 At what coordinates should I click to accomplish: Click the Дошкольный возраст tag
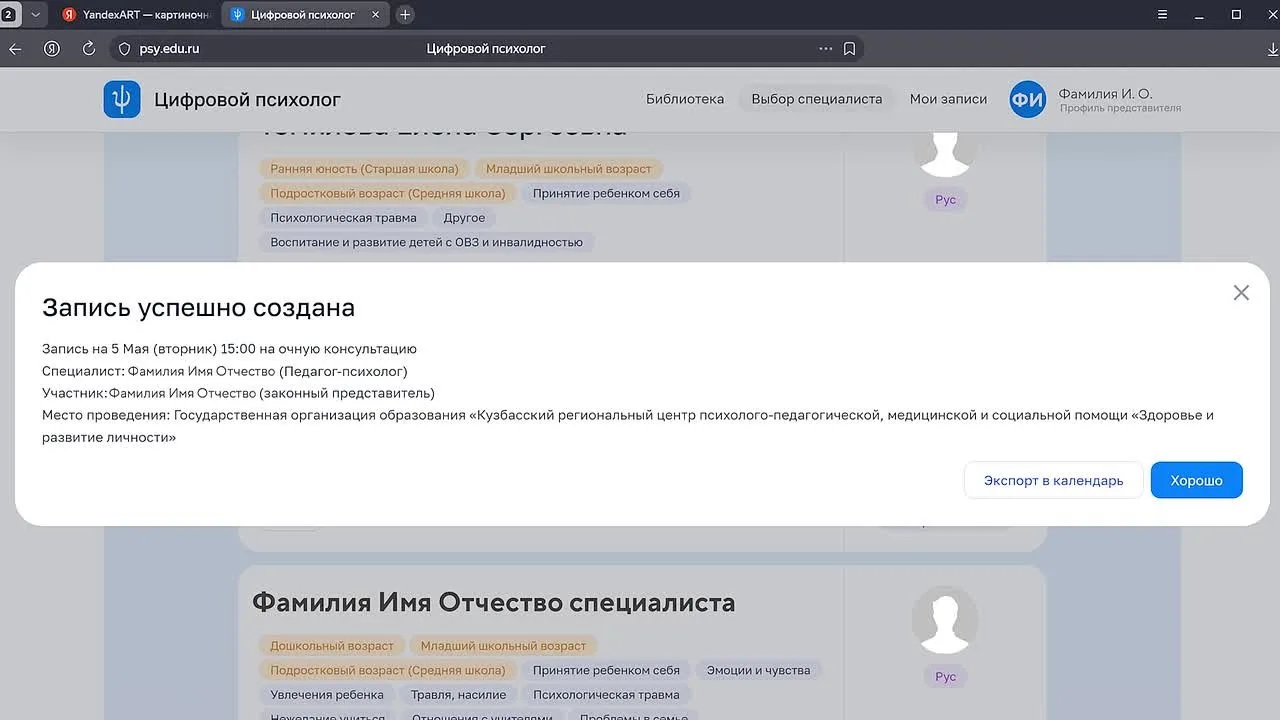[x=332, y=646]
